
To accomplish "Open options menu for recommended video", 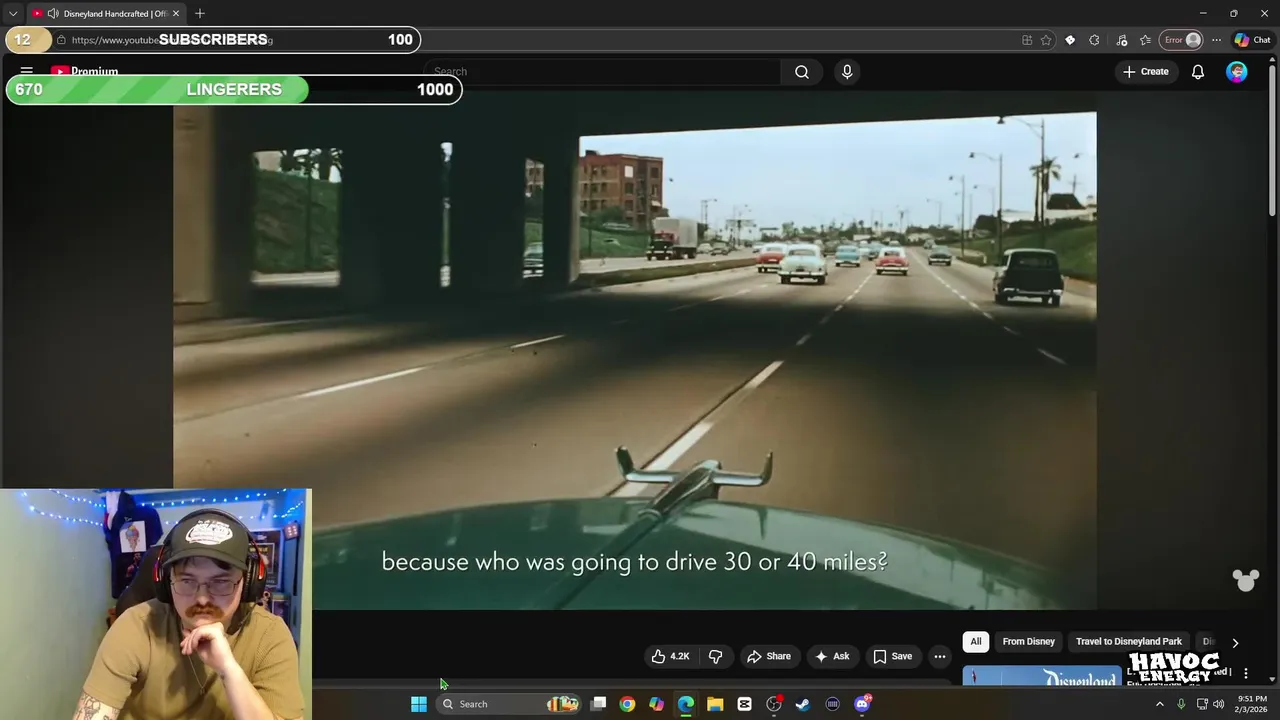I will pos(1246,674).
